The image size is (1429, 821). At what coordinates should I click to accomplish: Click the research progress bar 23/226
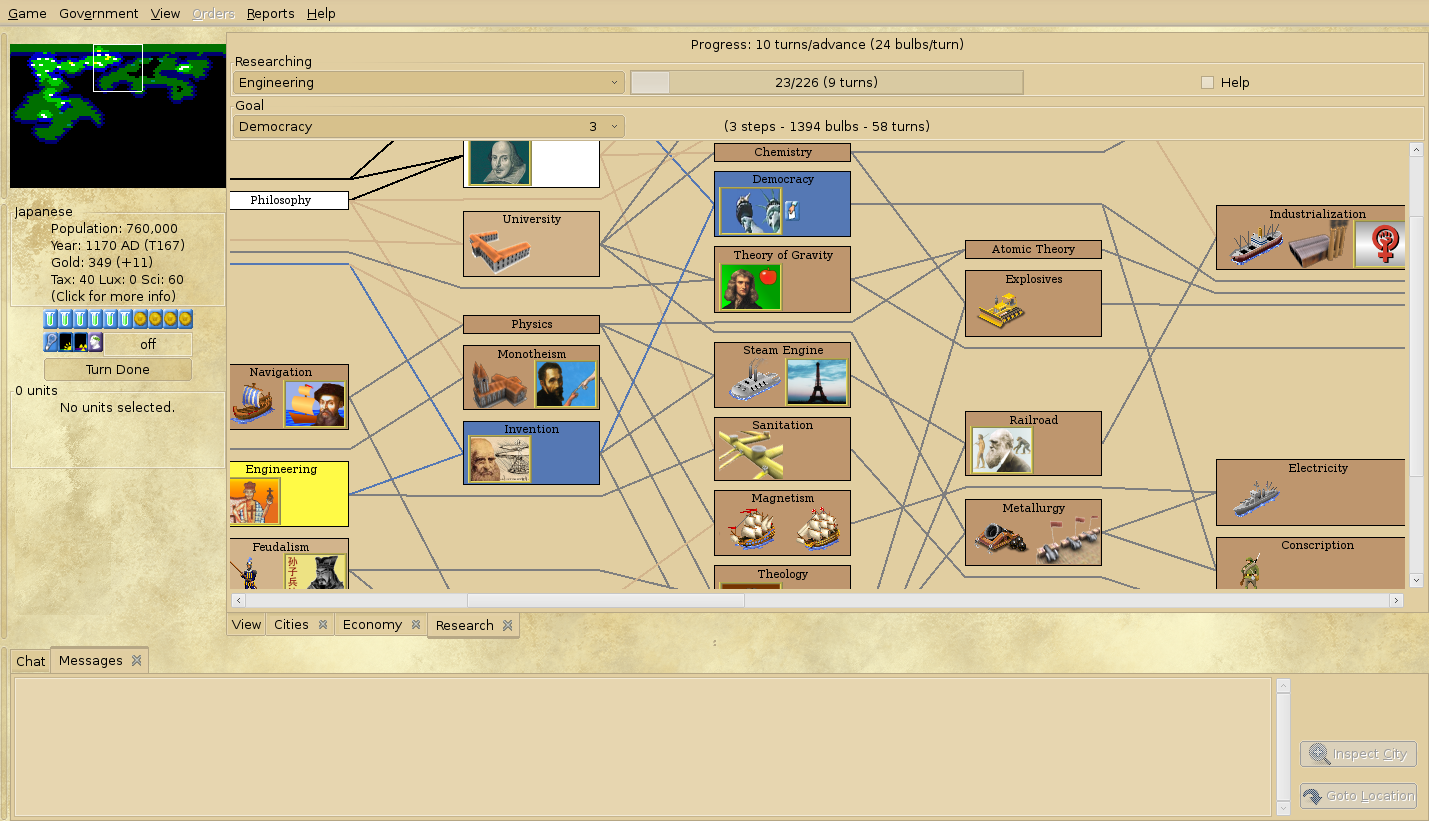(x=827, y=83)
